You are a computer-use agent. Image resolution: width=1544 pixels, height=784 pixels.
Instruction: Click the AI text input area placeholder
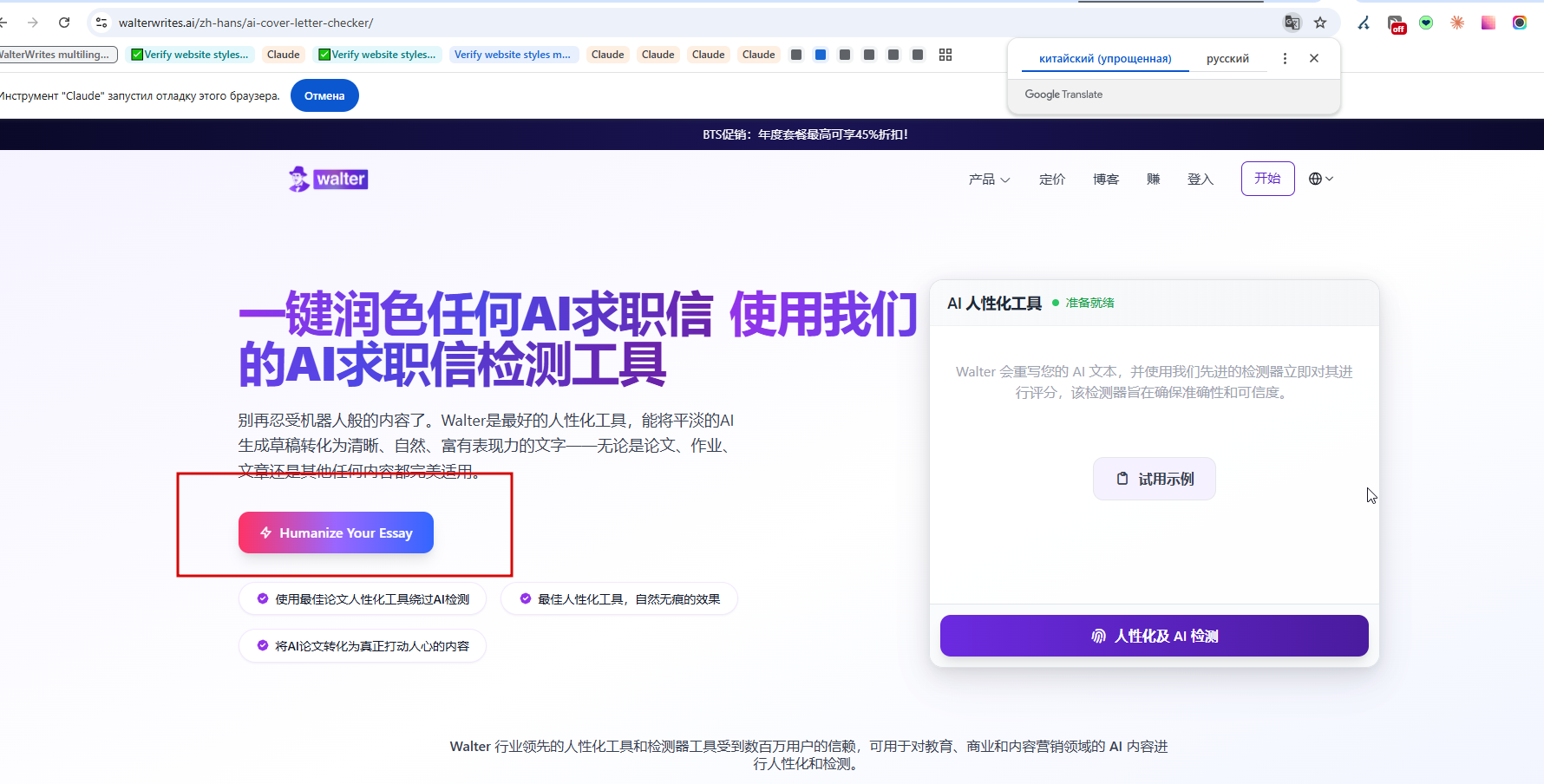click(x=1154, y=382)
